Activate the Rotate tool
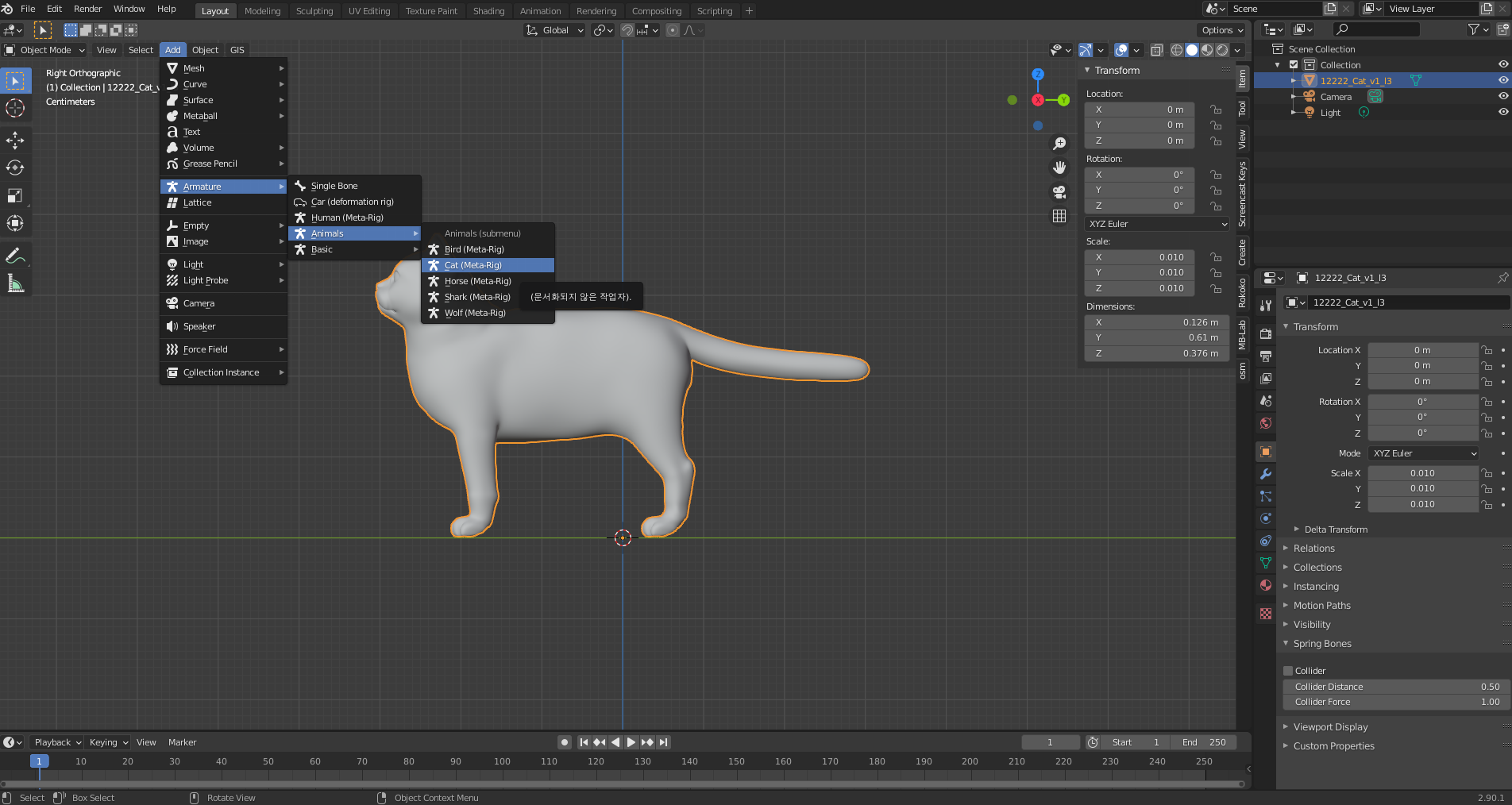This screenshot has height=805, width=1512. 15,168
